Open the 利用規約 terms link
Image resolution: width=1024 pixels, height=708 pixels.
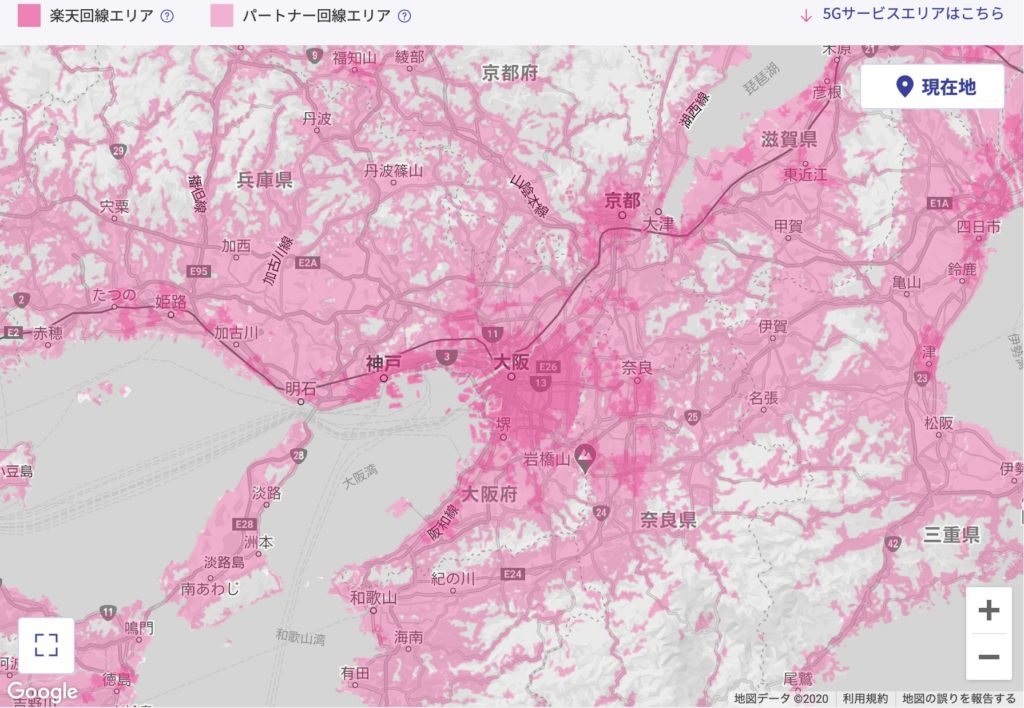click(865, 699)
